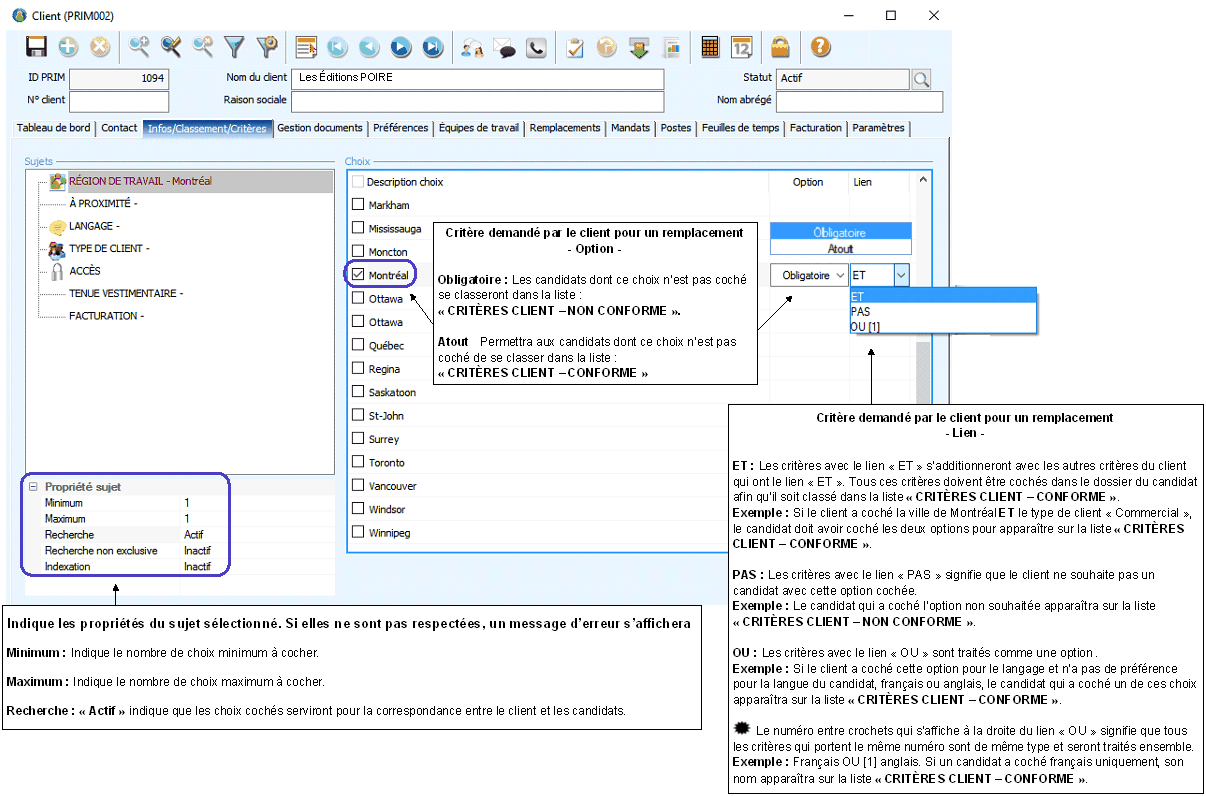The height and width of the screenshot is (796, 1206).
Task: Click the Save floppy disk icon
Action: [x=37, y=47]
